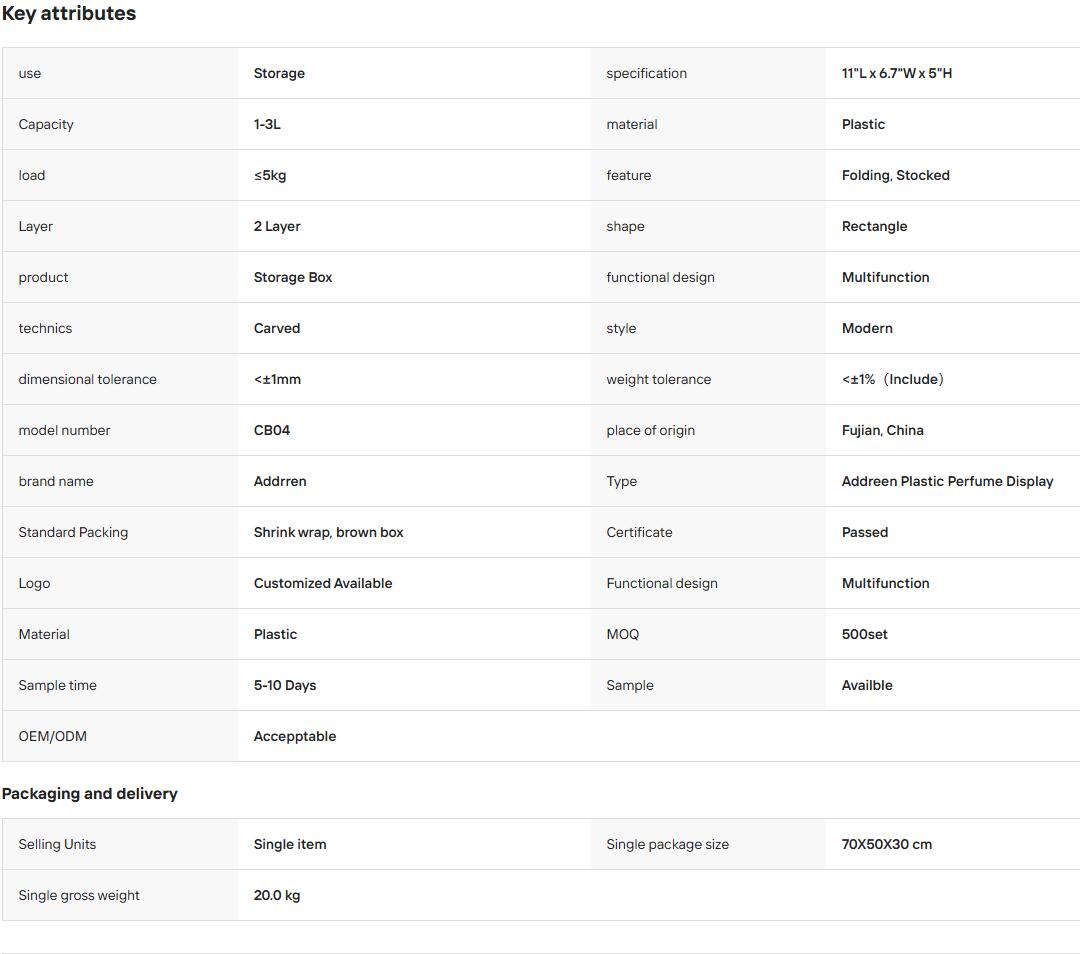
Task: Click place of origin 'Fujian, China'
Action: click(x=882, y=430)
